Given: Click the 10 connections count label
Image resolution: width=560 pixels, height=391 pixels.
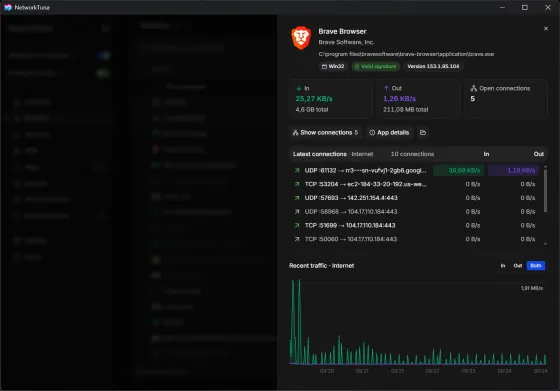Looking at the screenshot, I should [x=412, y=154].
